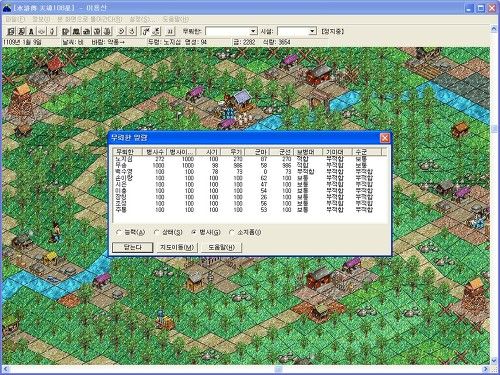The width and height of the screenshot is (500, 375).
Task: Click the 식량: 3654 status entry
Action: 277,42
